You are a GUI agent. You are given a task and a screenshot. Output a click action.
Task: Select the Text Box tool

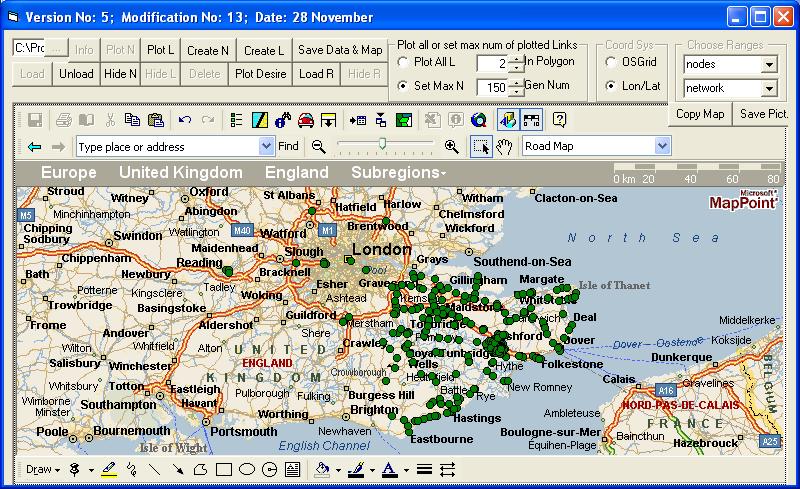click(x=292, y=470)
